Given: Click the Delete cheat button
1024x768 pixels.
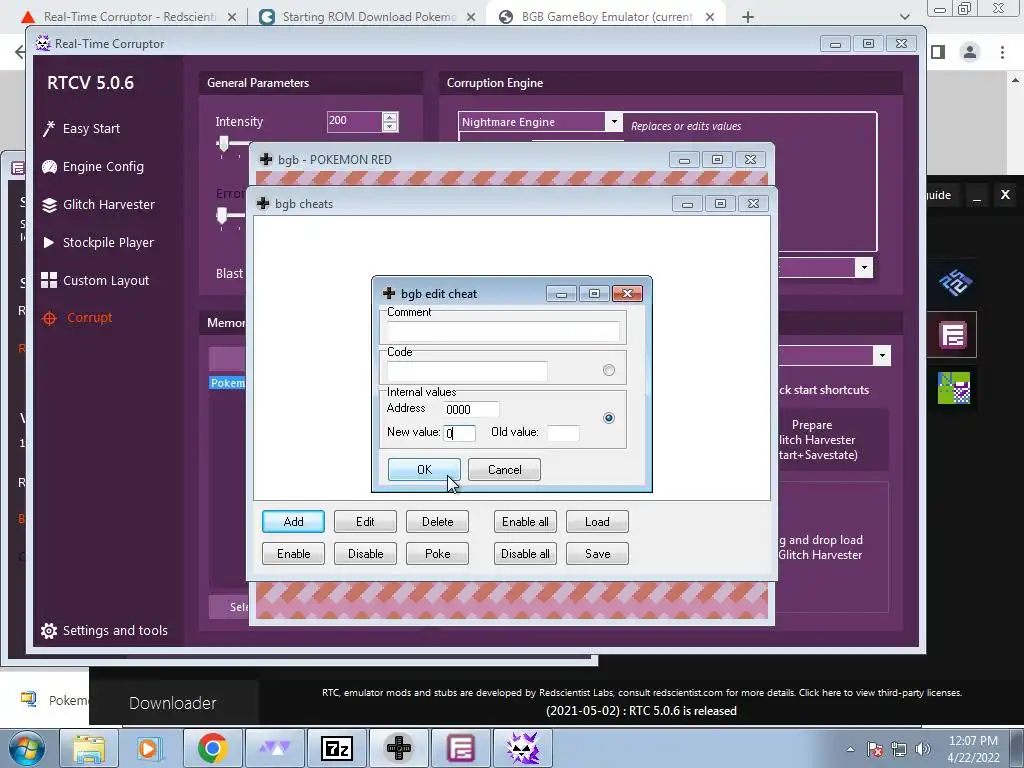Looking at the screenshot, I should [438, 522].
